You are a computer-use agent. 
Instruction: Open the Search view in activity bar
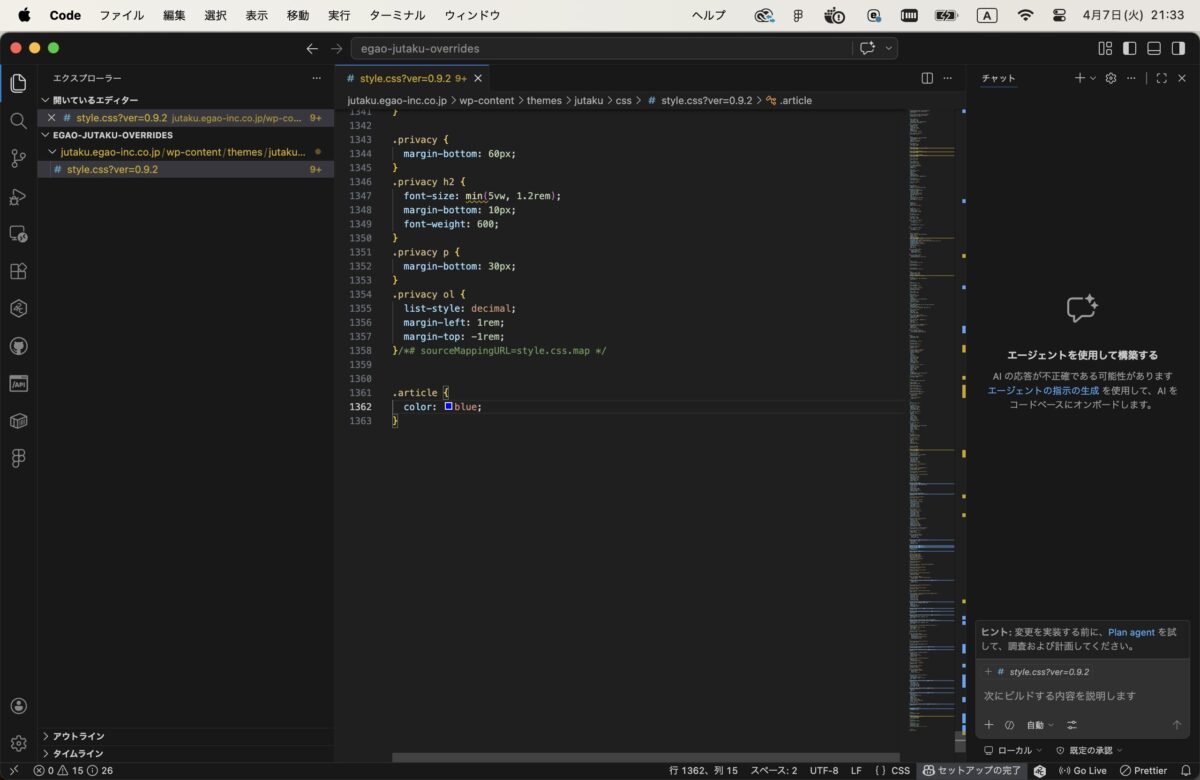pyautogui.click(x=18, y=121)
